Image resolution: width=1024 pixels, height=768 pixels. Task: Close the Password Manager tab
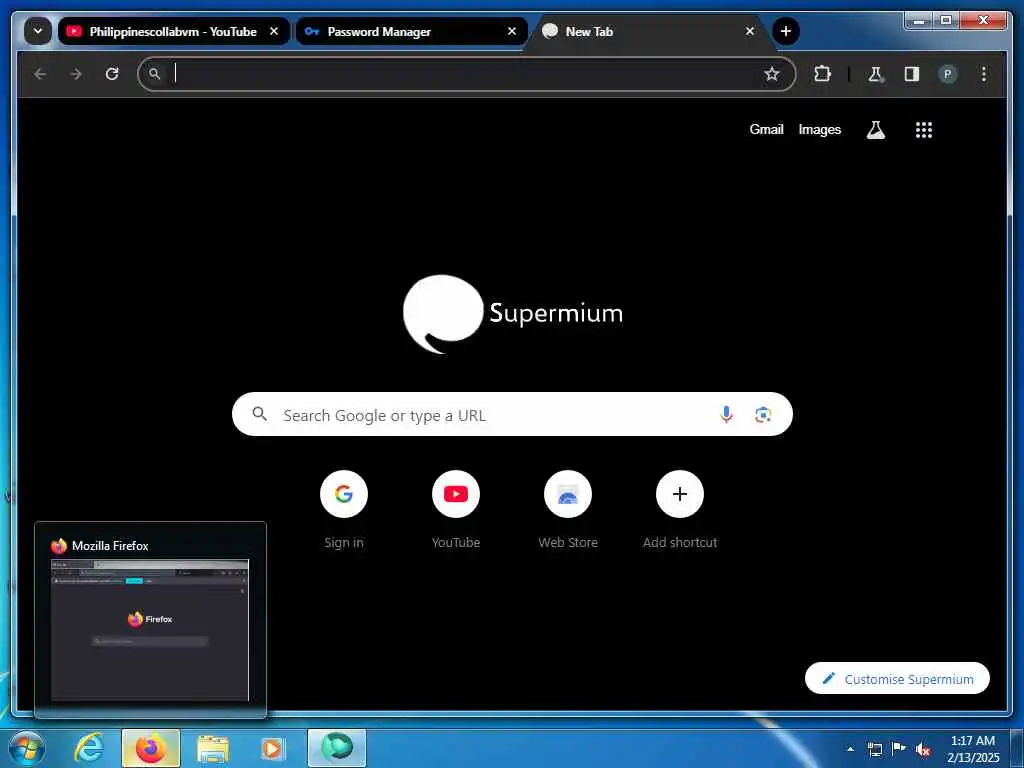point(512,31)
